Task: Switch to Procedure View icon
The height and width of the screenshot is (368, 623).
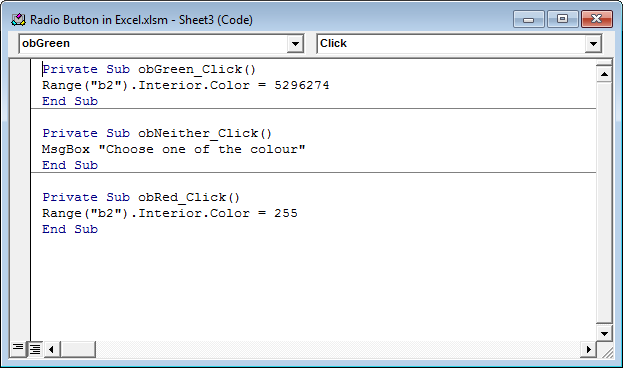Action: (18, 349)
